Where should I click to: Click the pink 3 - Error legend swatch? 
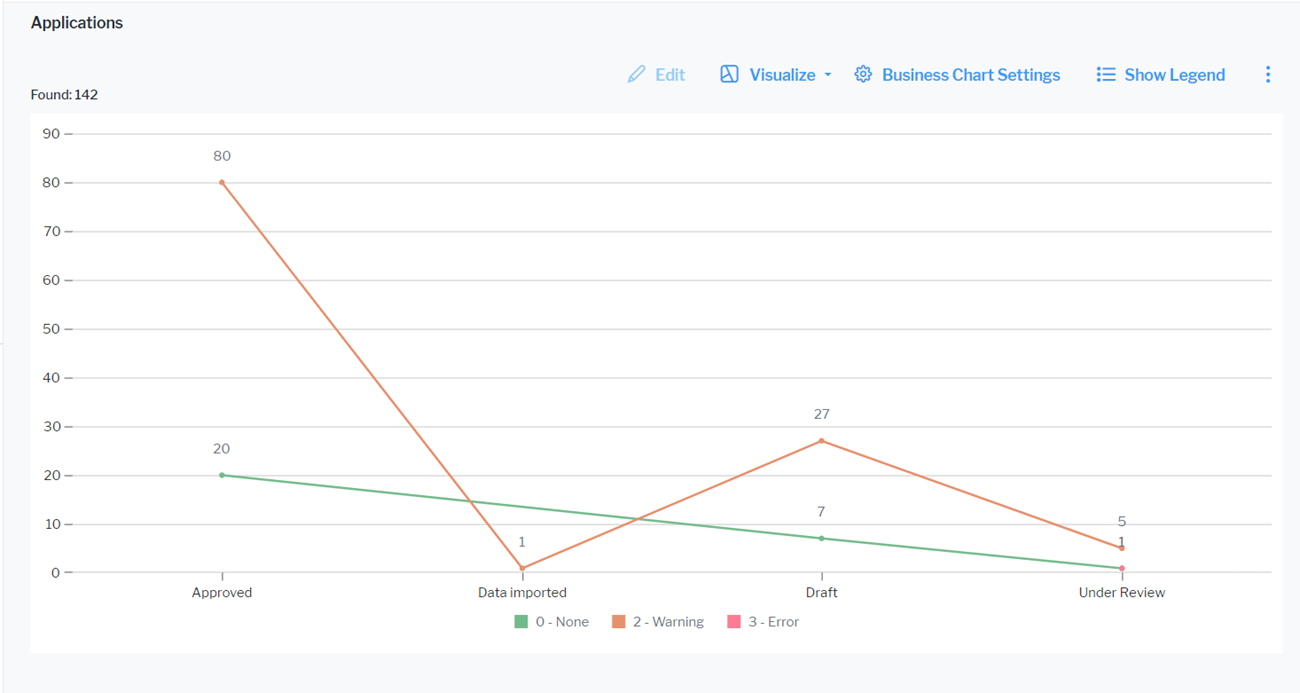734,622
